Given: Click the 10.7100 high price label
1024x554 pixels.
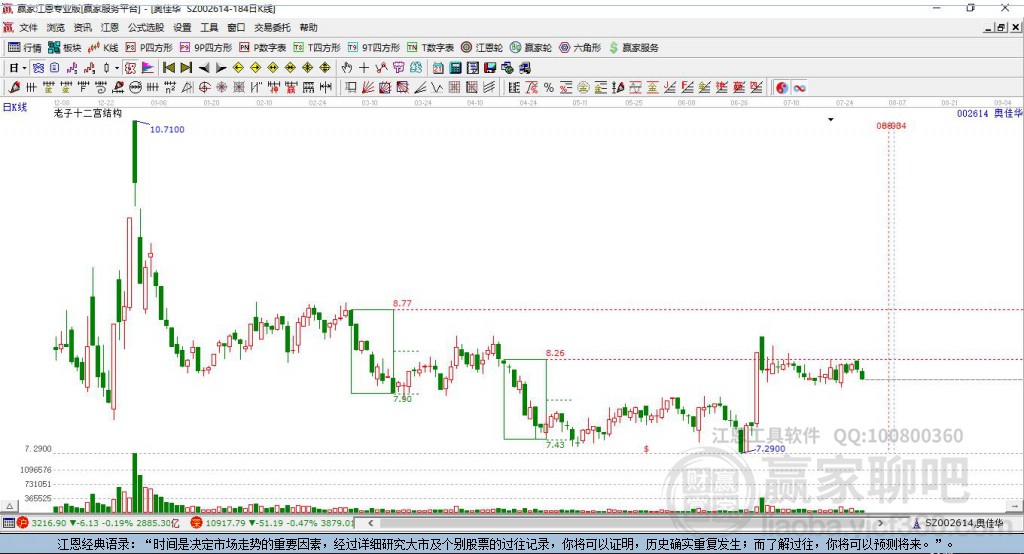Looking at the screenshot, I should 167,129.
